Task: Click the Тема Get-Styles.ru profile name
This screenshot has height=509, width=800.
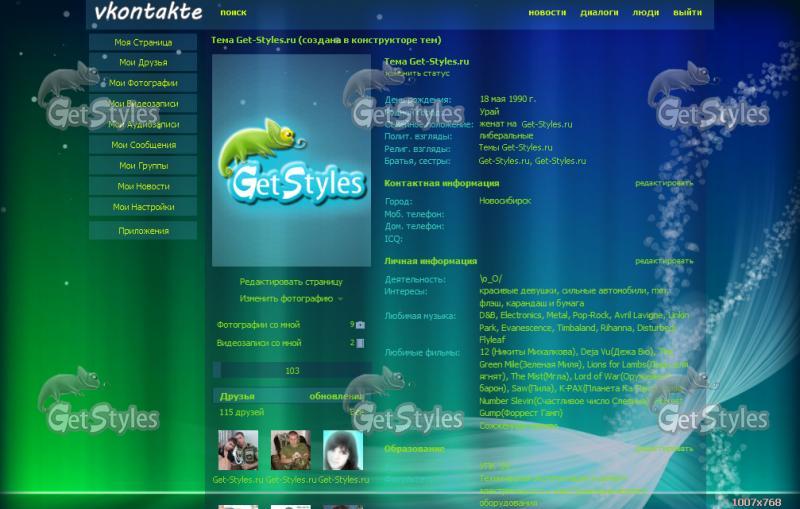Action: [x=427, y=61]
